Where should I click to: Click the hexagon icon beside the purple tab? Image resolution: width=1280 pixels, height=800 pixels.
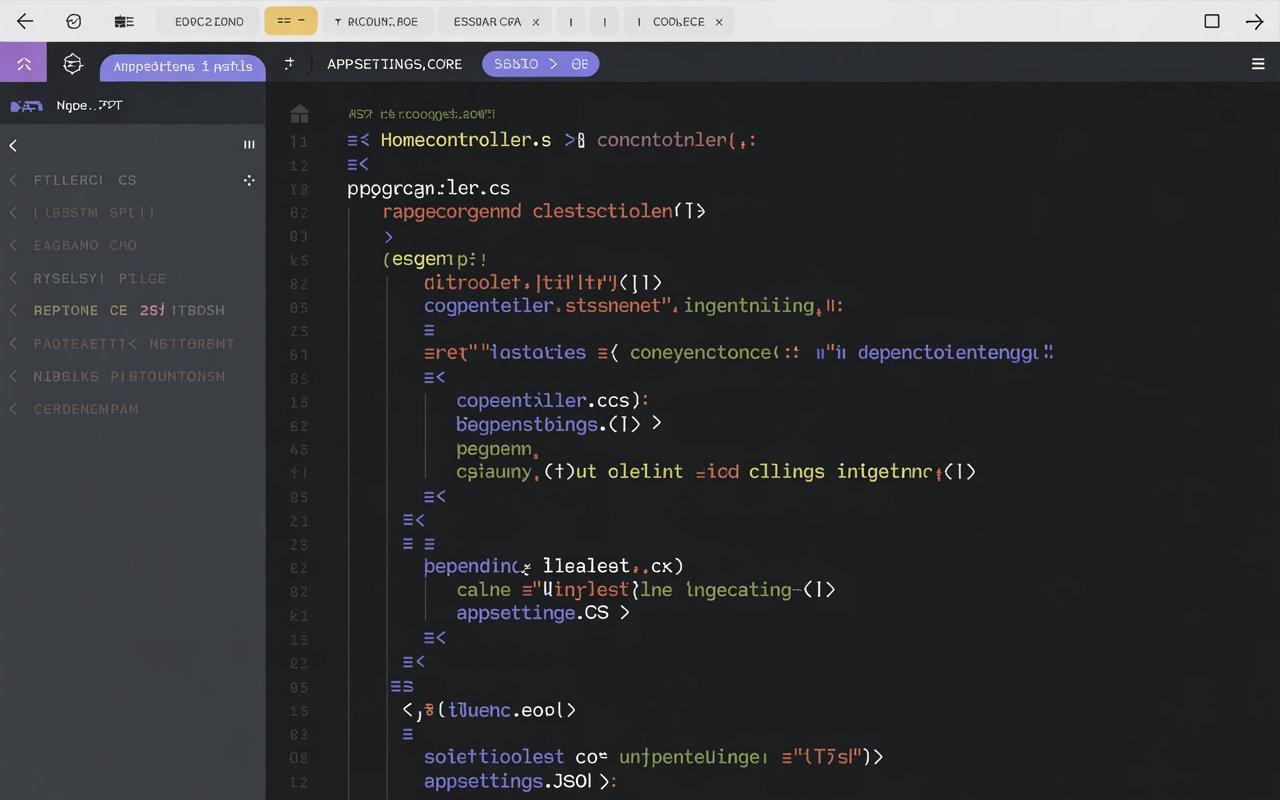(73, 64)
